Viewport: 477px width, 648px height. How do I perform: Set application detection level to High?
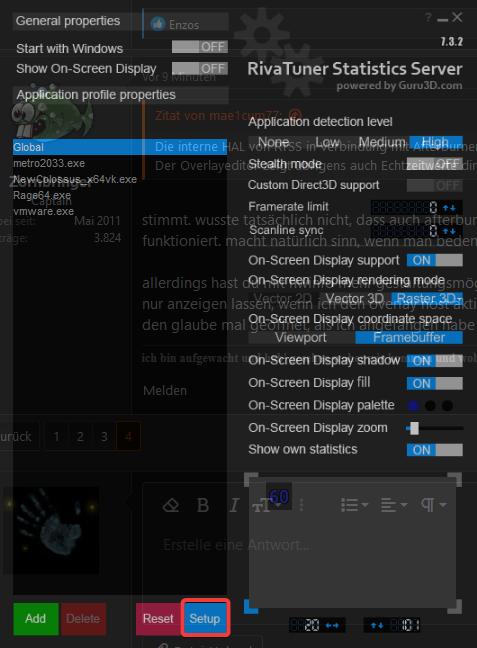click(x=436, y=142)
